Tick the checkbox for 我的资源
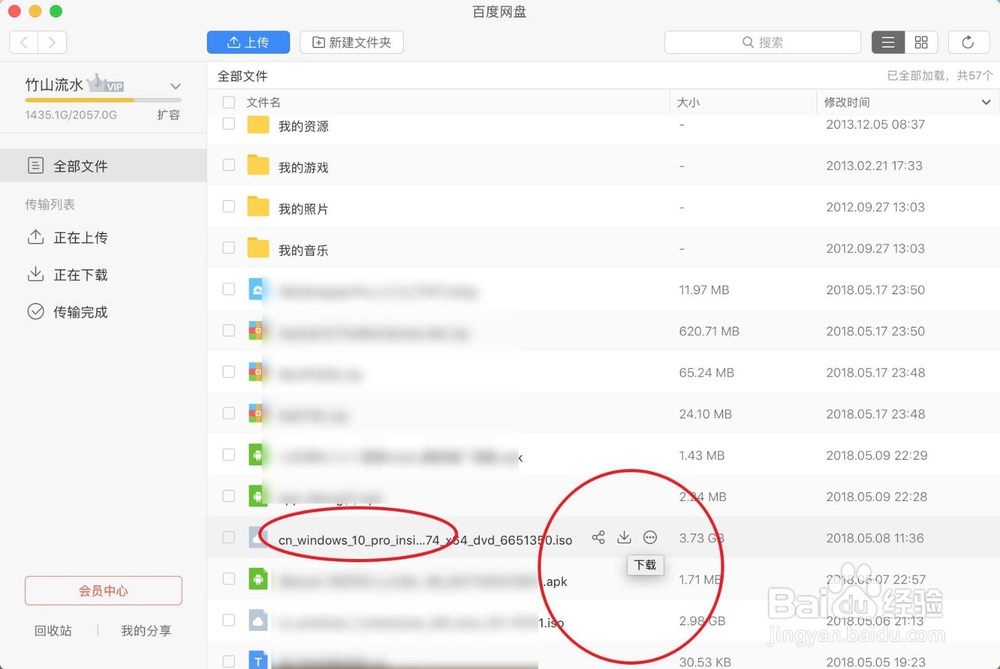 [228, 124]
